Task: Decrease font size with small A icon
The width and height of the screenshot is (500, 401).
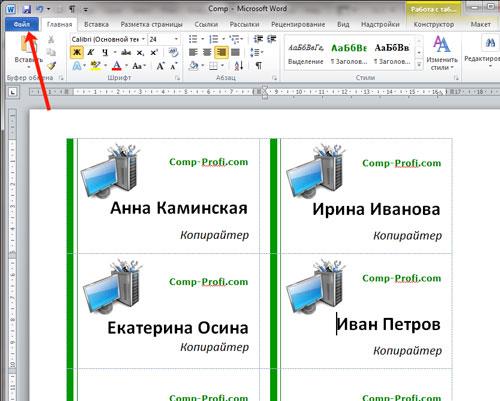Action: (x=174, y=66)
